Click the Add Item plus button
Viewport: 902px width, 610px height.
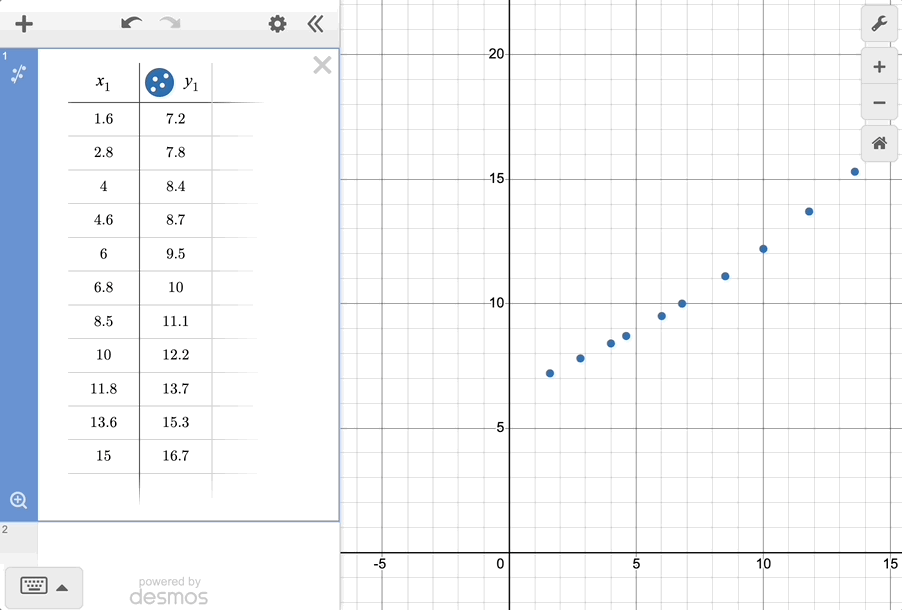point(24,24)
